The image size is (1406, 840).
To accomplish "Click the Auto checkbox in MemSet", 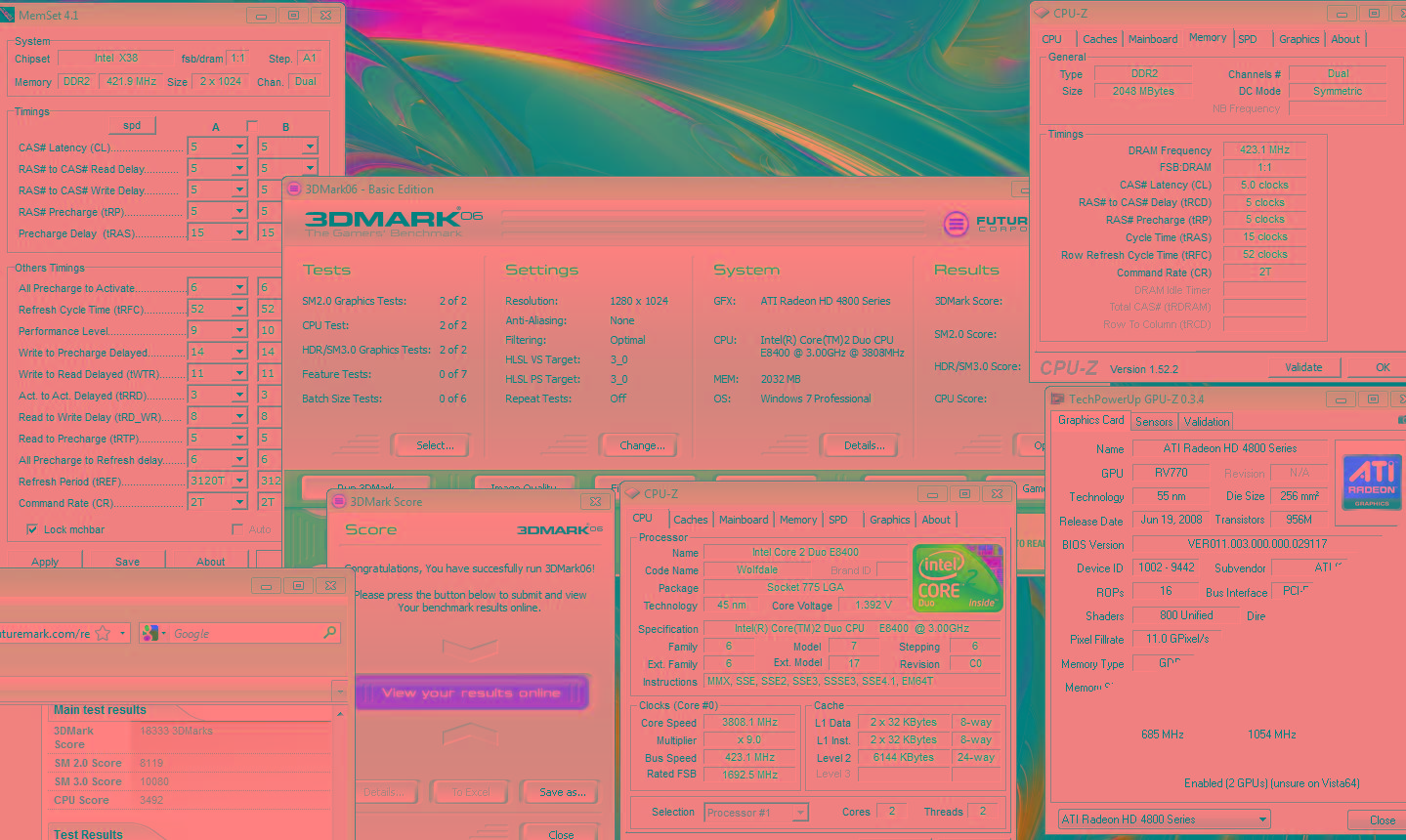I will tap(237, 529).
